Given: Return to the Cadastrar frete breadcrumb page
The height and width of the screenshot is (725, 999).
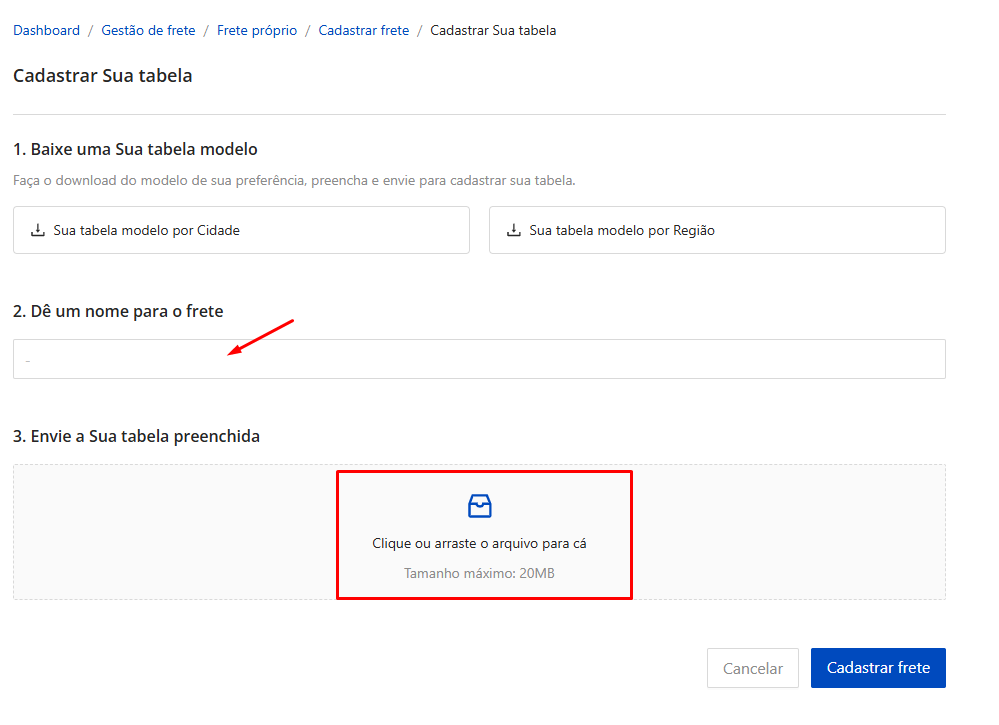Looking at the screenshot, I should coord(364,30).
